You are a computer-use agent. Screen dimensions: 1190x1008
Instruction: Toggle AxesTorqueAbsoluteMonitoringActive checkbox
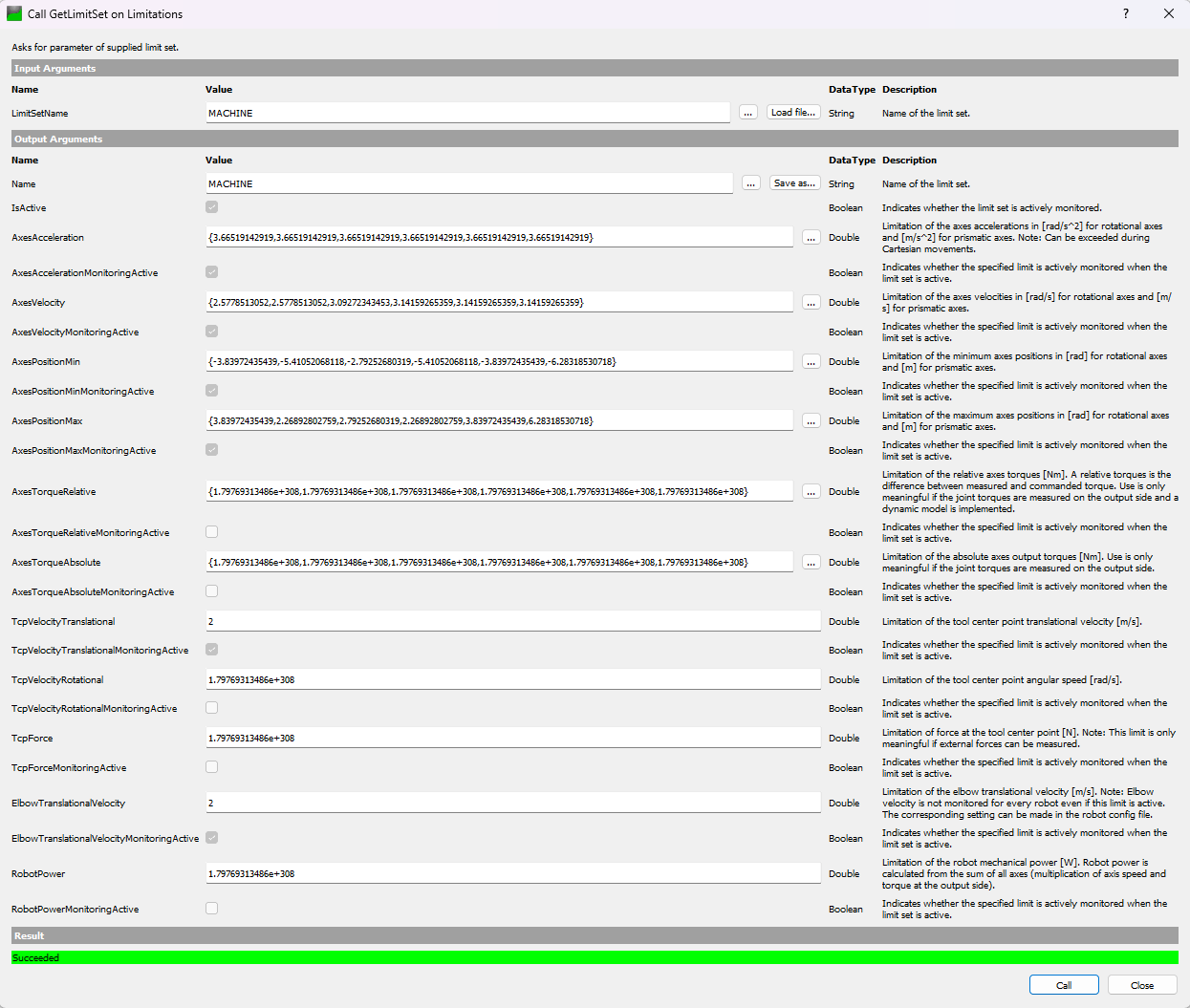pos(212,591)
